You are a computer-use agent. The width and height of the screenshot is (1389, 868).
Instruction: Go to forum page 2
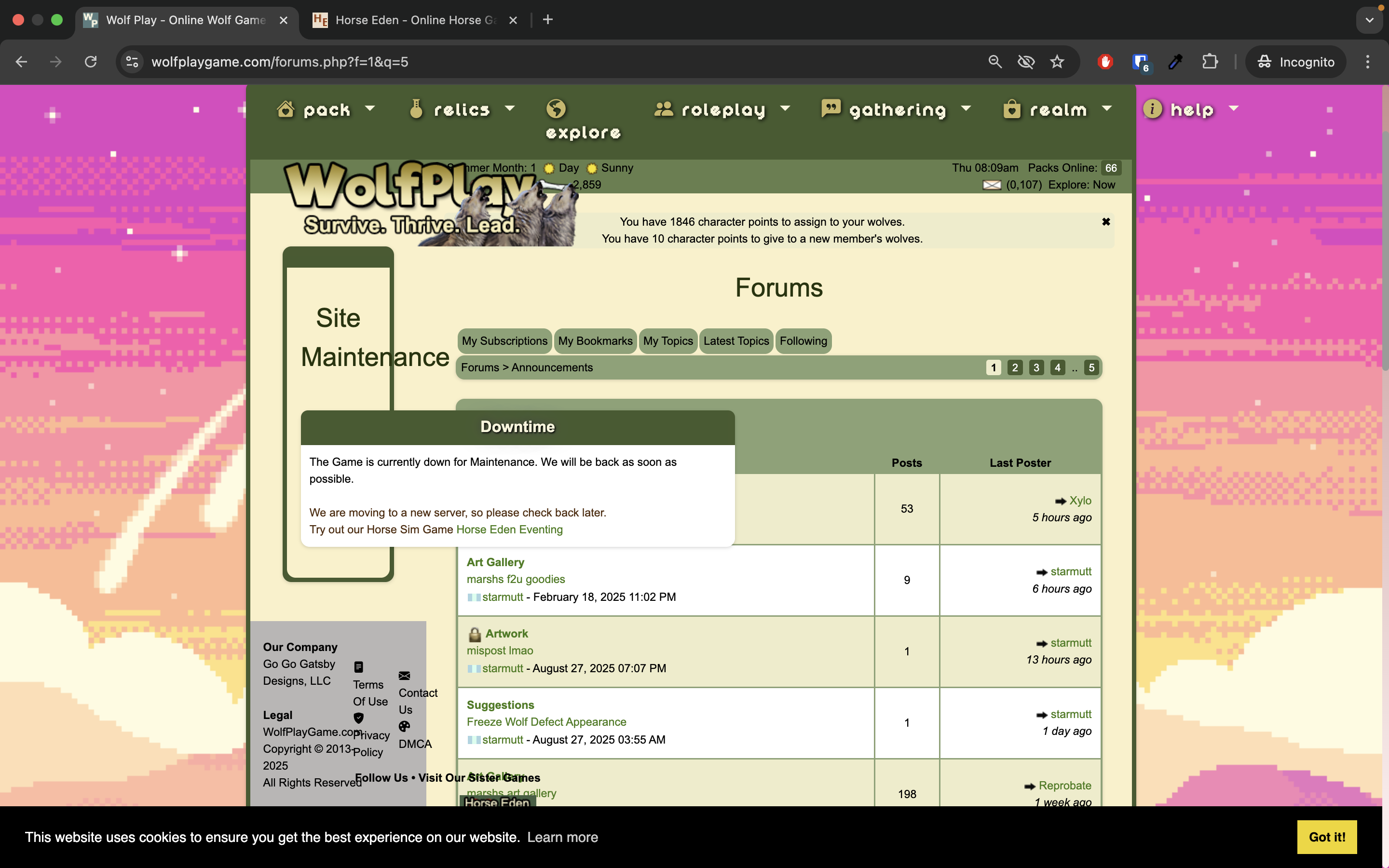coord(1015,367)
